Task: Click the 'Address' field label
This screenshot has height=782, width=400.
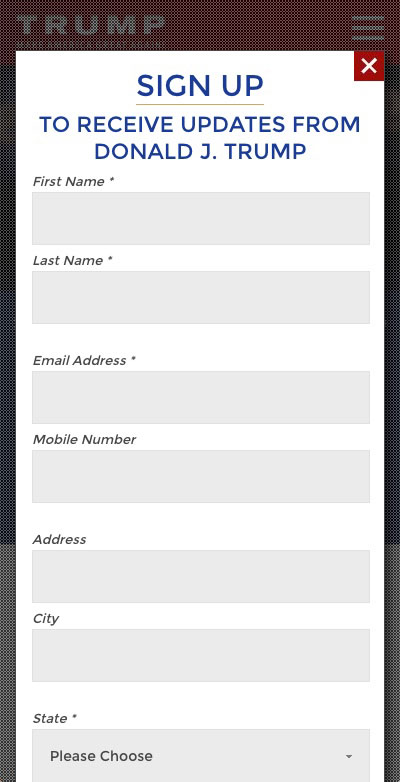Action: tap(59, 539)
